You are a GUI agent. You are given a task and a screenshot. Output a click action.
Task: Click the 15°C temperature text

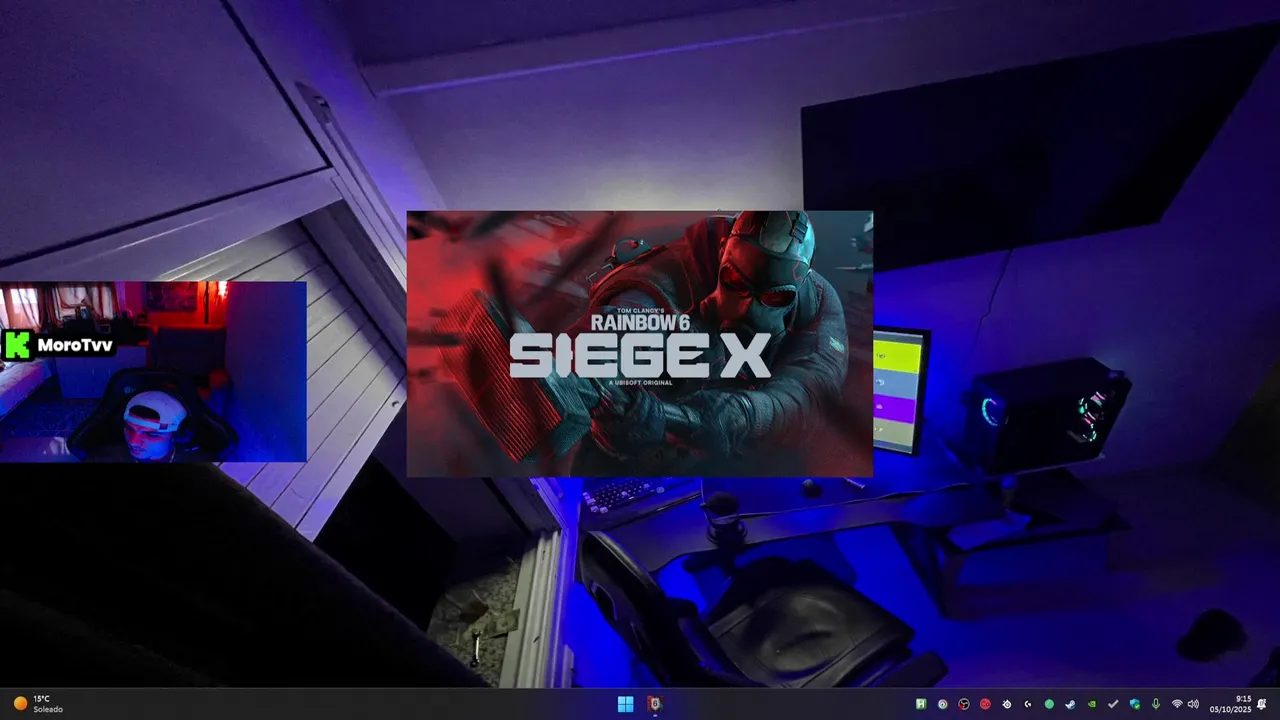(41, 699)
